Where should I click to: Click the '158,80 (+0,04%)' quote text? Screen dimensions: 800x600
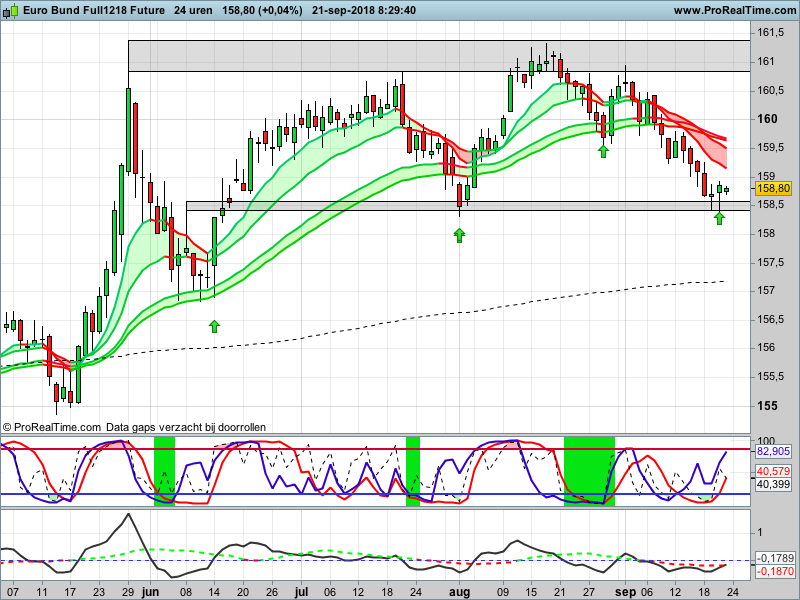[x=262, y=10]
